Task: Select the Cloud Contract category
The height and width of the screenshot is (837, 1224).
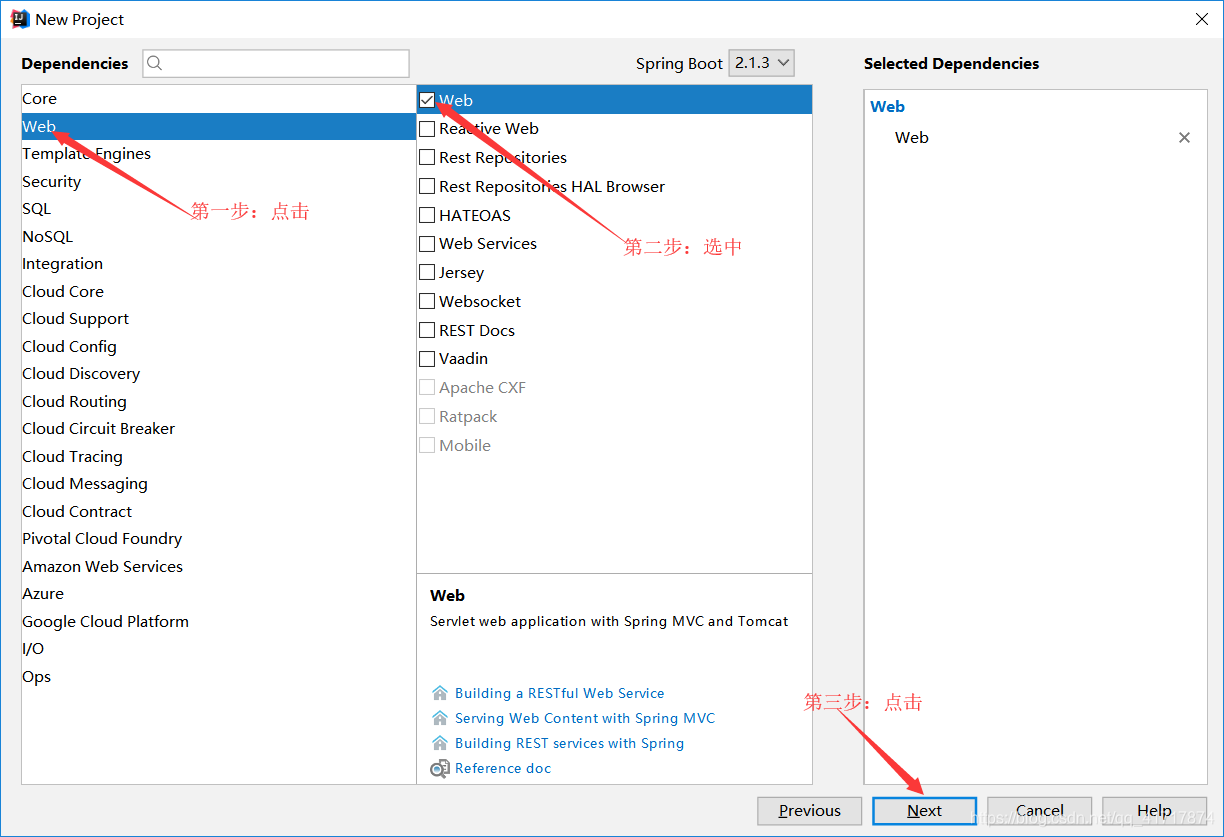Action: [x=218, y=512]
